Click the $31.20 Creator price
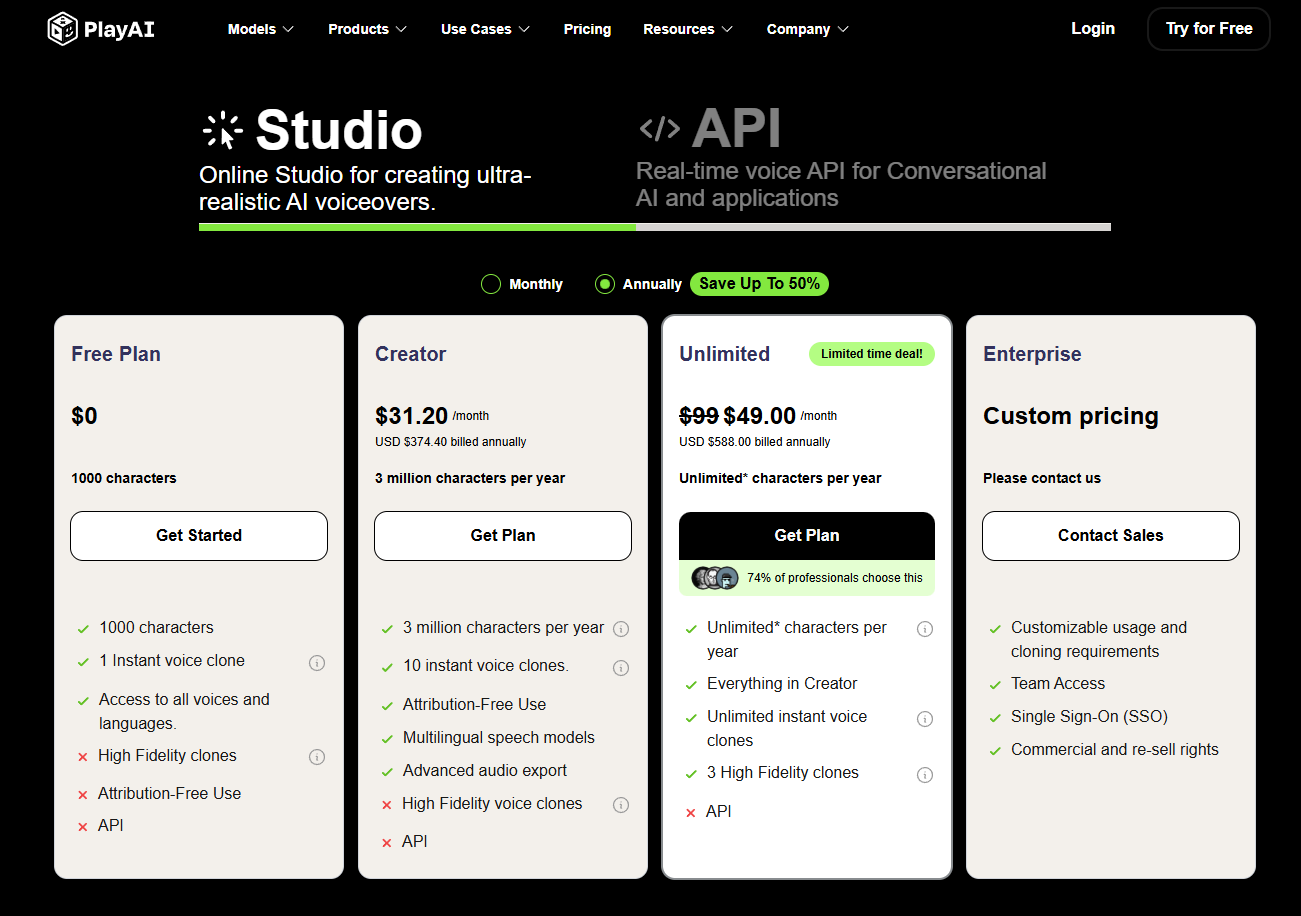 [411, 416]
